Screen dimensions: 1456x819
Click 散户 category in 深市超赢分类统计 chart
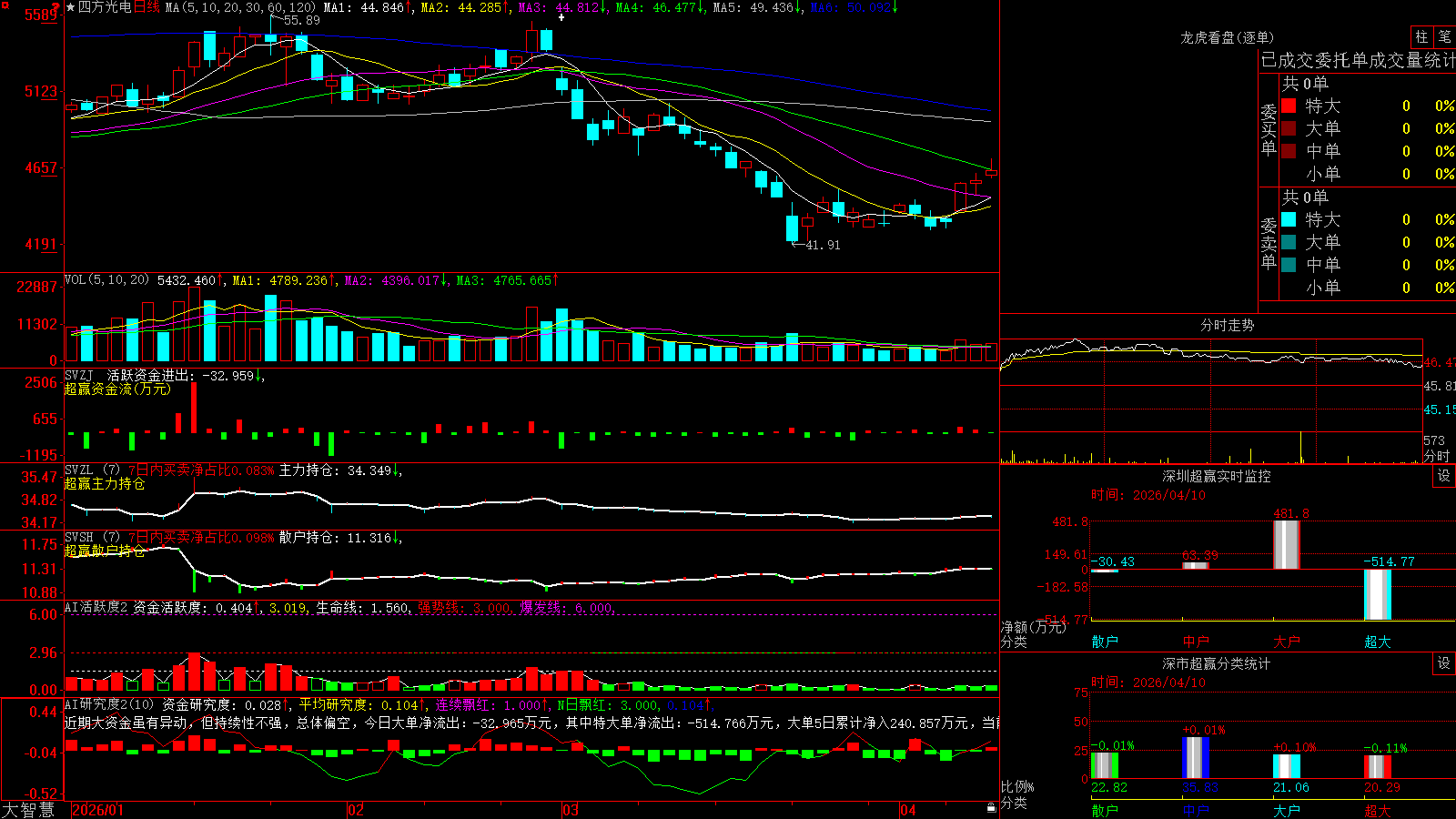(x=1105, y=810)
